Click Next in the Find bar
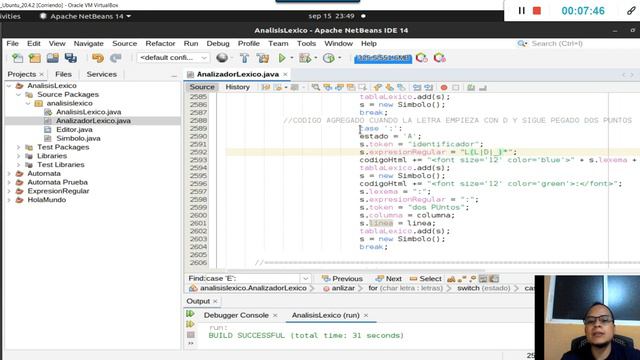The height and width of the screenshot is (360, 640). pos(389,279)
